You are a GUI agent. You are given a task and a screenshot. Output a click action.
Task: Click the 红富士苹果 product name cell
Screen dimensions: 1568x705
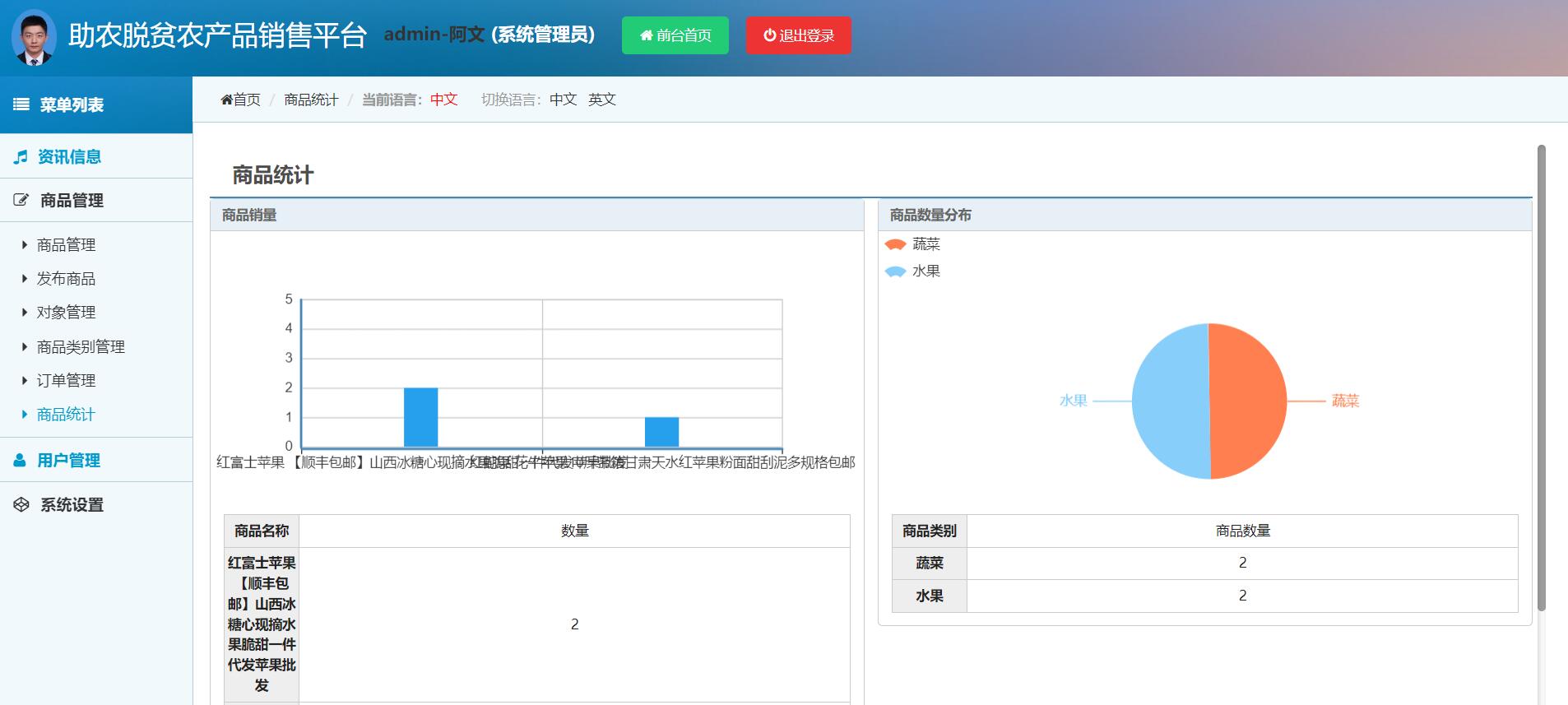[262, 624]
